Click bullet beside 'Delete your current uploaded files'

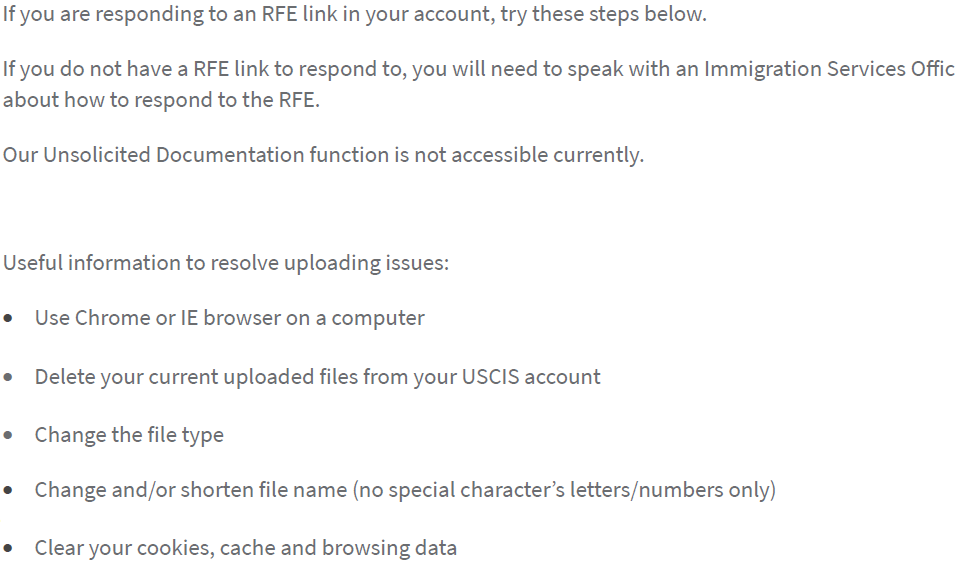pos(8,377)
